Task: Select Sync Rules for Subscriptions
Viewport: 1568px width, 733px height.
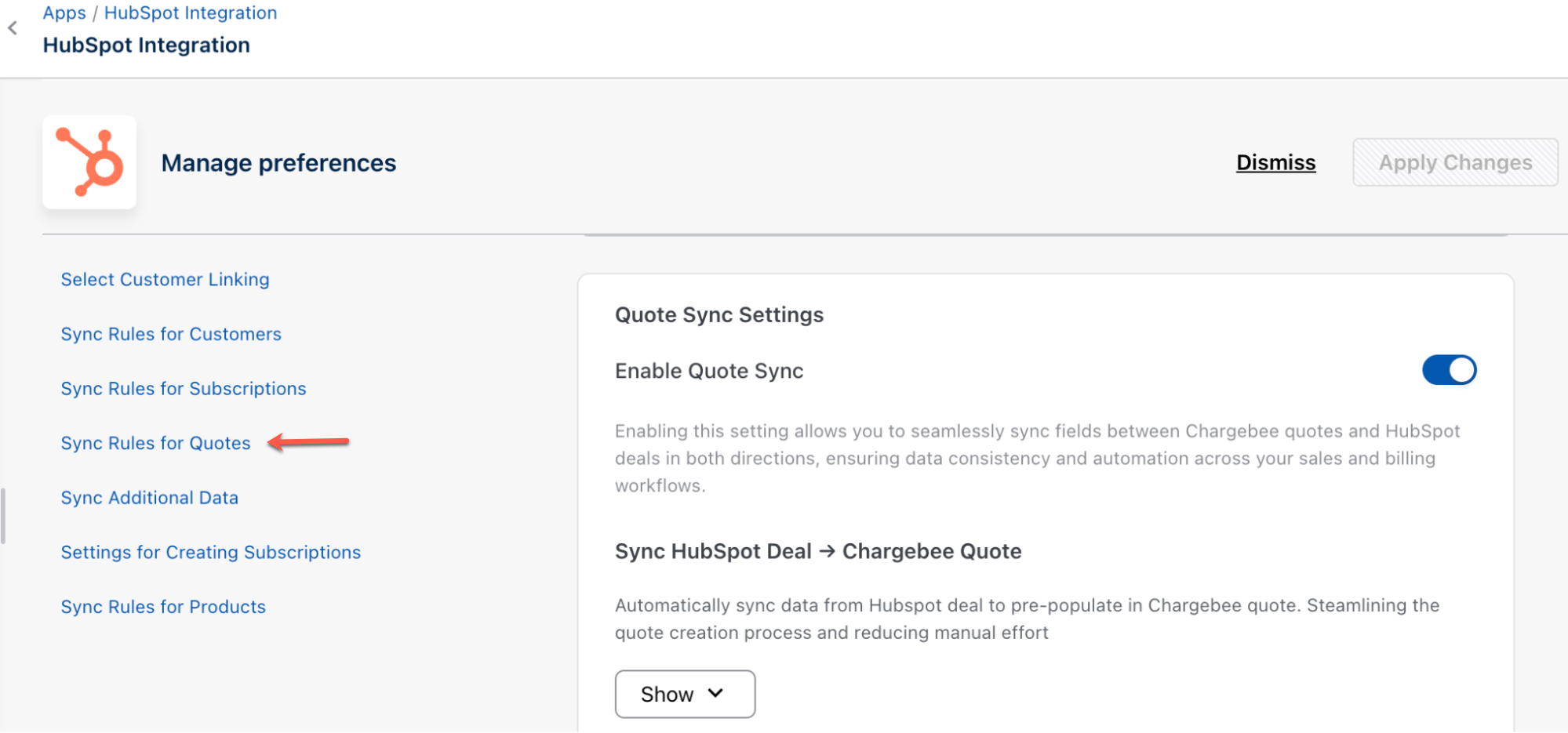Action: click(x=184, y=389)
